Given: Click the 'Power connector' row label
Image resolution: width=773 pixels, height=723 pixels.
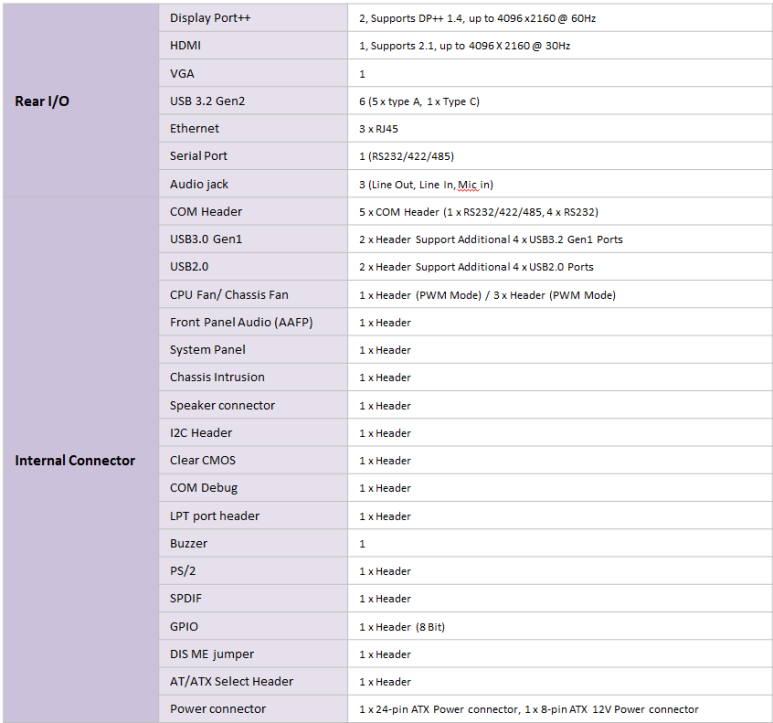Looking at the screenshot, I should click(x=218, y=709).
